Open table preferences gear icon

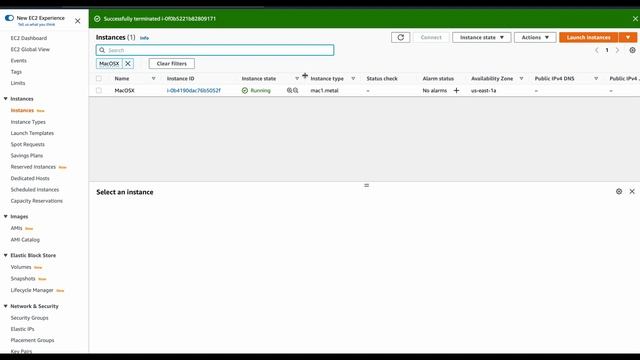pos(632,50)
